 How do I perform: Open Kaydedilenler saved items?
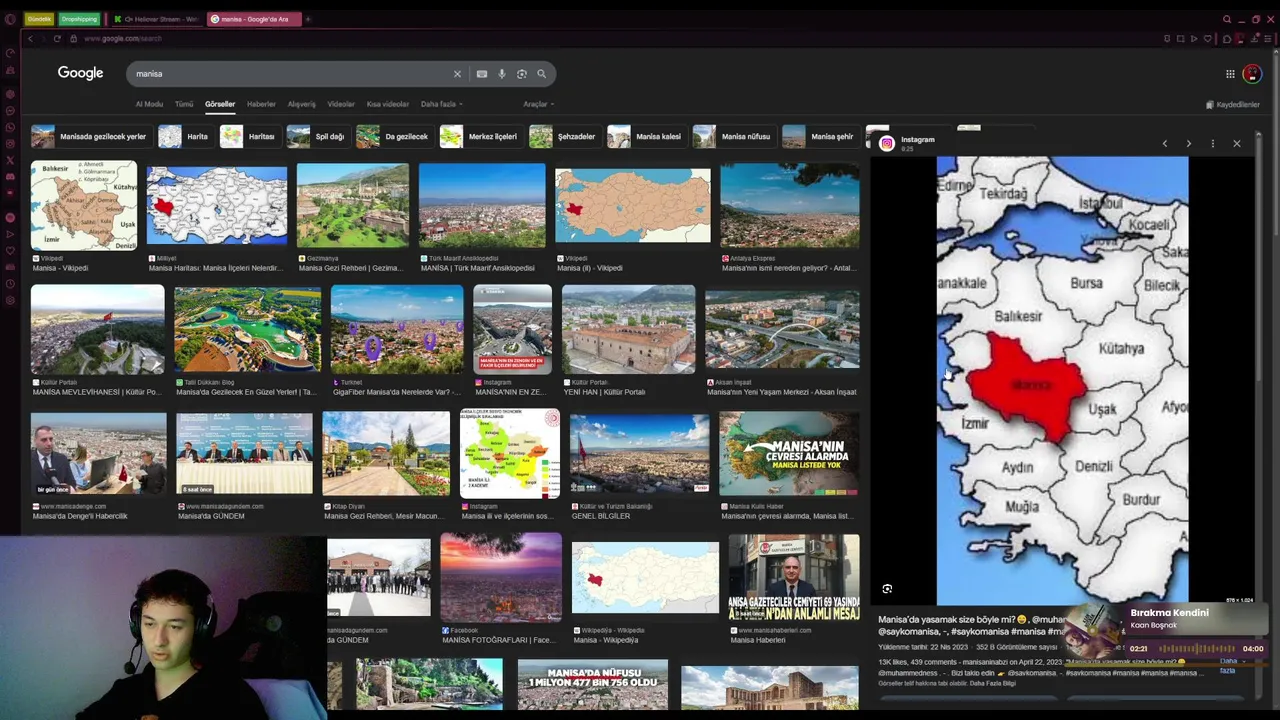point(1233,104)
